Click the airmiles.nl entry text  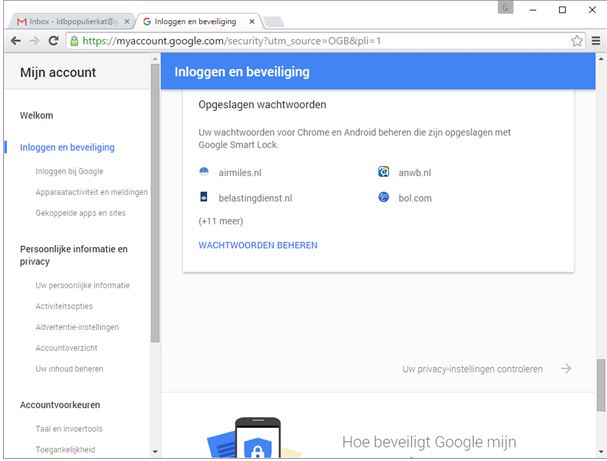click(240, 173)
